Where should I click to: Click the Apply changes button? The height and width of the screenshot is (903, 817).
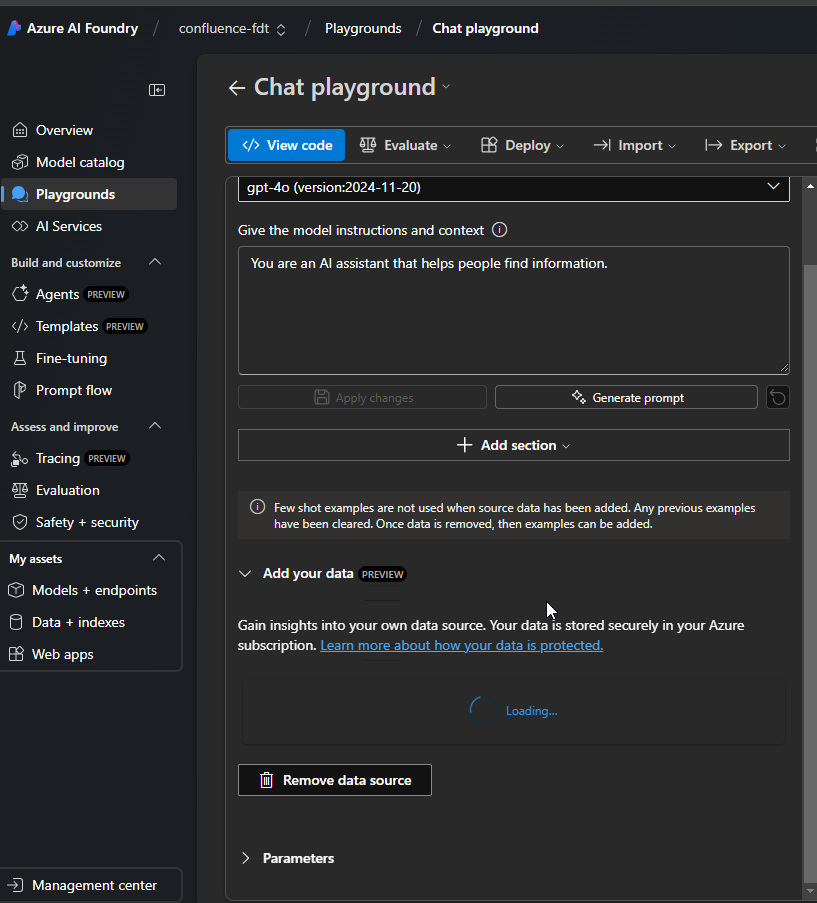pos(362,397)
